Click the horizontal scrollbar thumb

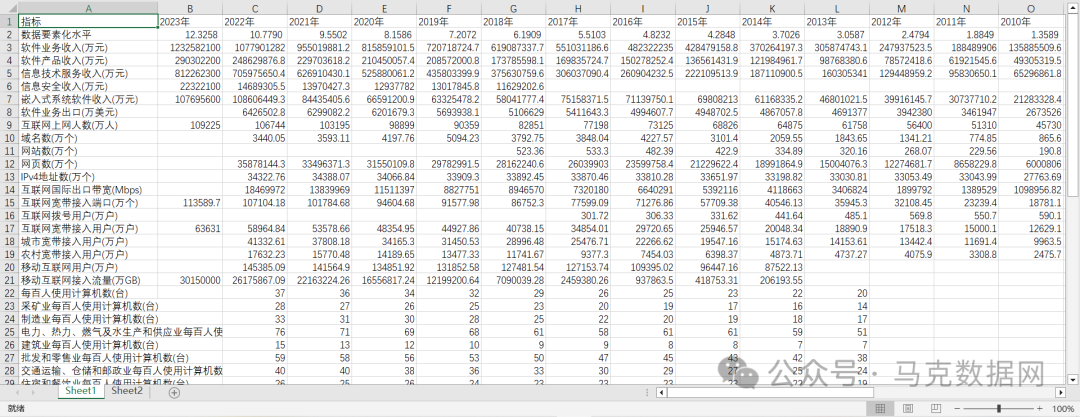click(771, 392)
